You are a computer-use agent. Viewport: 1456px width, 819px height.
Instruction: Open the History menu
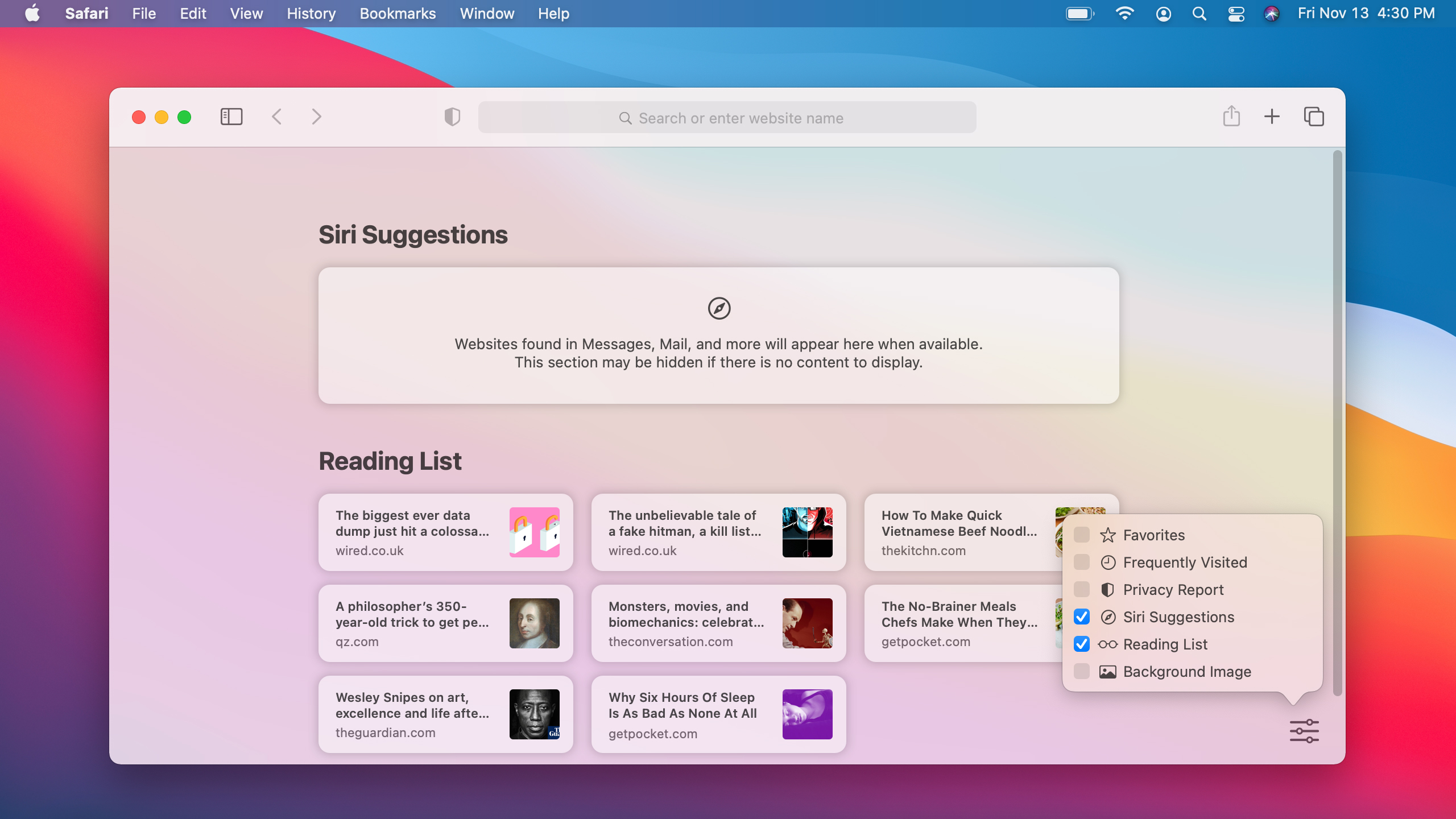pyautogui.click(x=311, y=14)
